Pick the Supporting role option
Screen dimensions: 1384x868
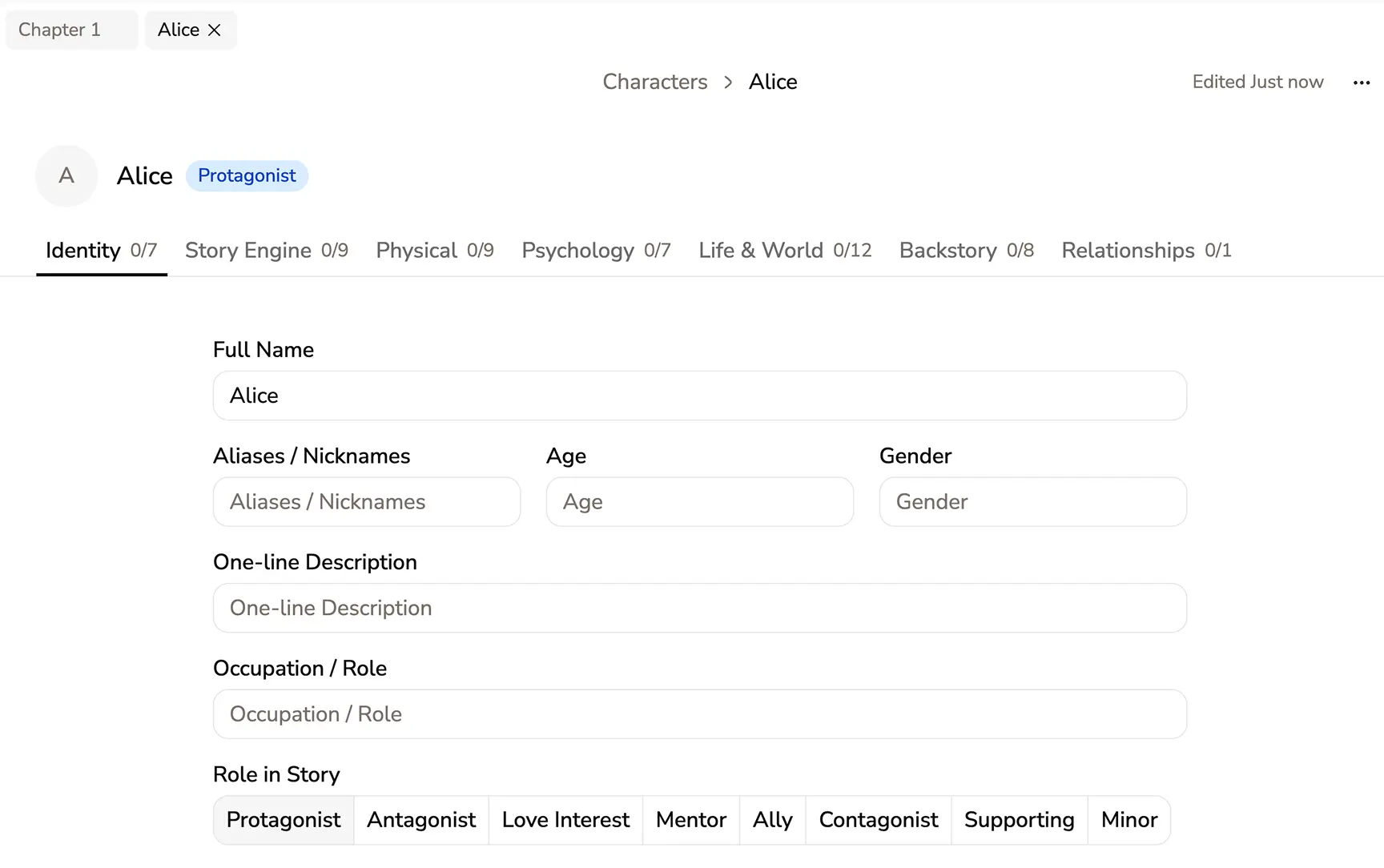click(1019, 820)
